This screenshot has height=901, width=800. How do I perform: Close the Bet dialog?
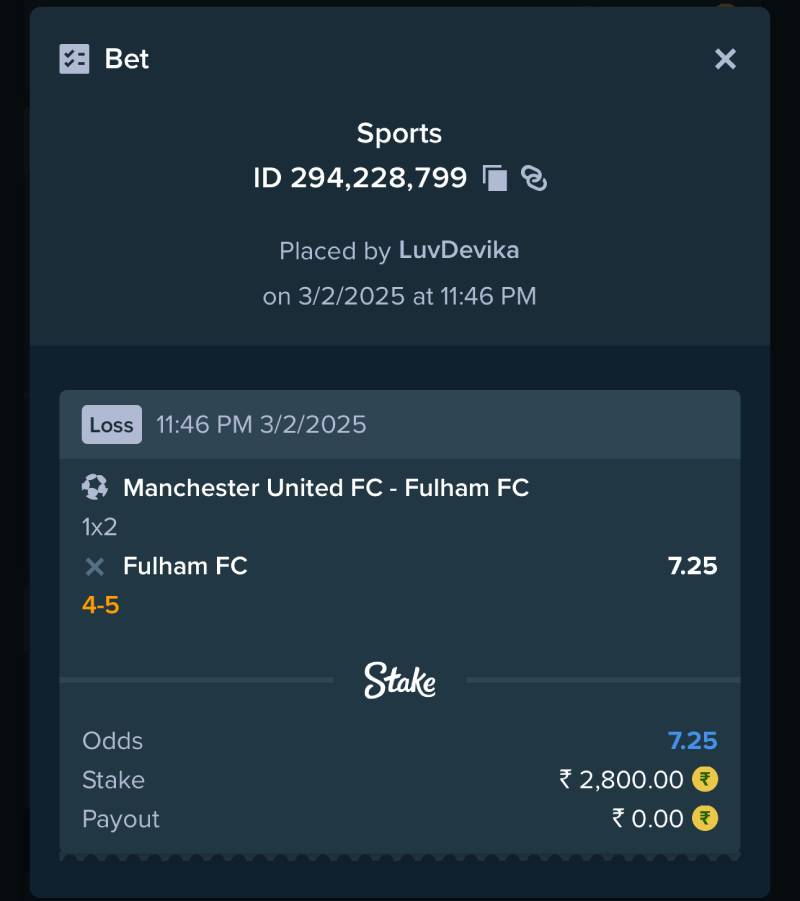tap(725, 59)
